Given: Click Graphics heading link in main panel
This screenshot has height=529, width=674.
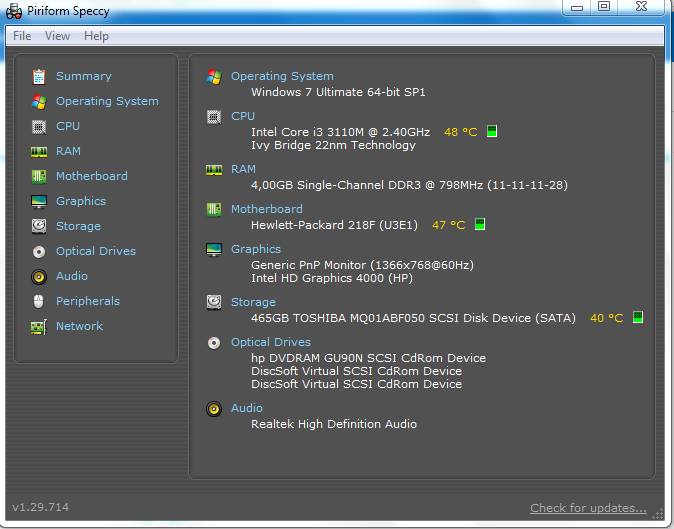Looking at the screenshot, I should tap(256, 249).
